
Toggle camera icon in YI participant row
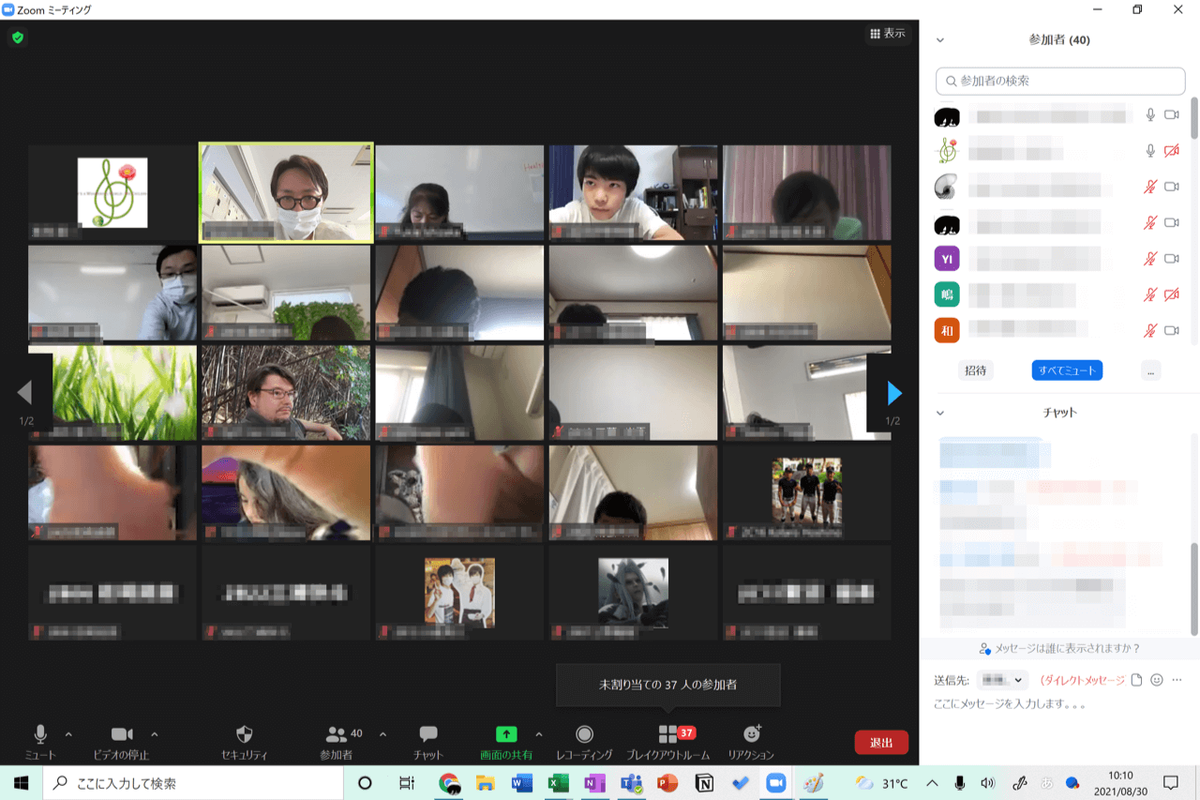coord(1172,259)
